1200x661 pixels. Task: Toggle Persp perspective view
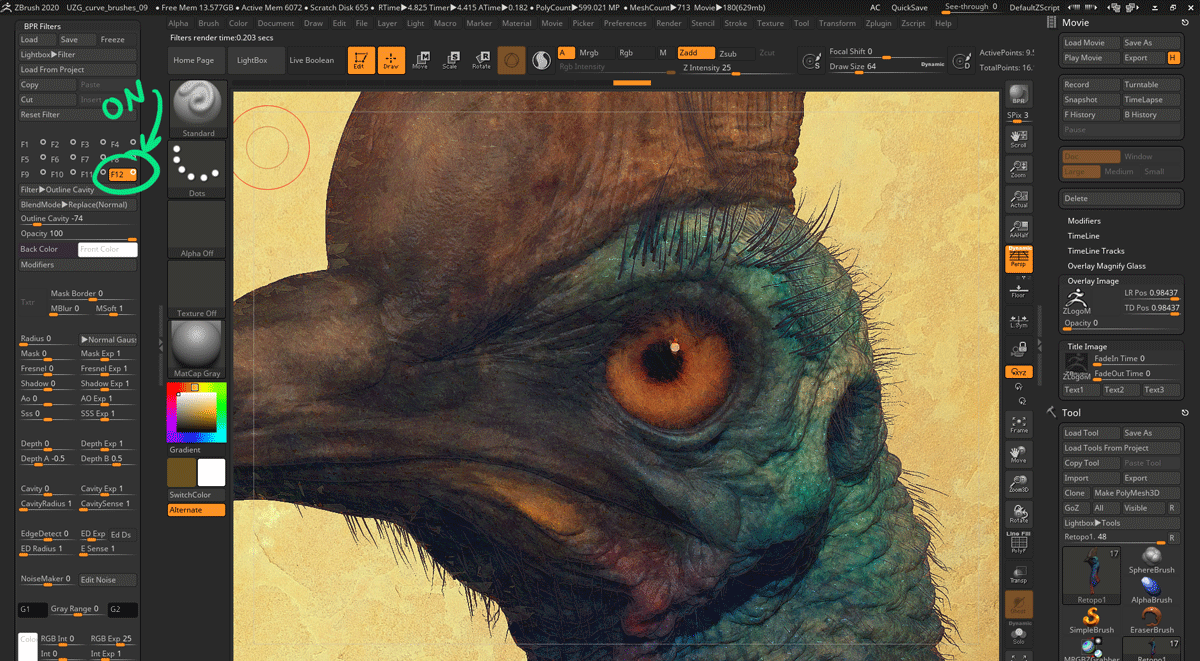pyautogui.click(x=1018, y=258)
